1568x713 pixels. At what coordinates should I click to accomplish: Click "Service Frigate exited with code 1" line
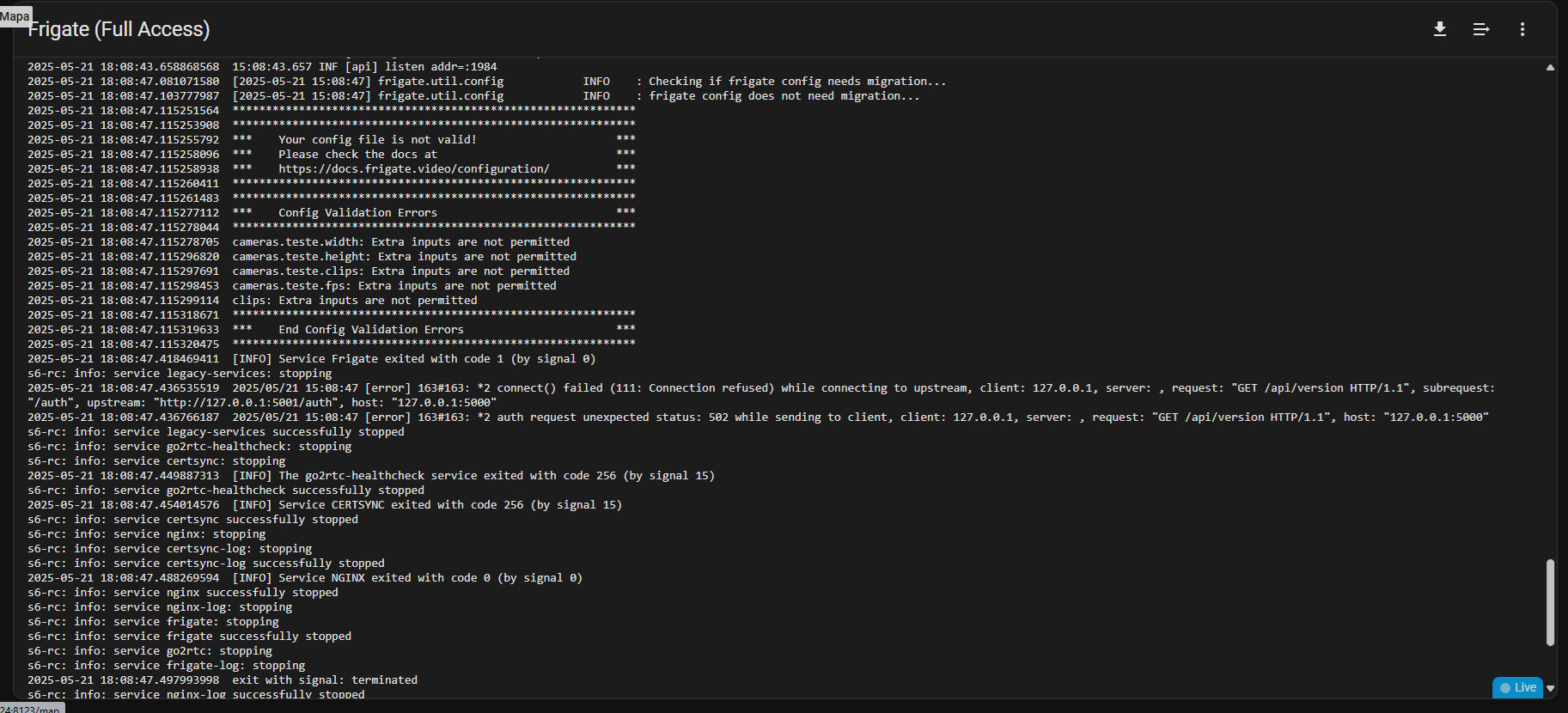point(311,359)
